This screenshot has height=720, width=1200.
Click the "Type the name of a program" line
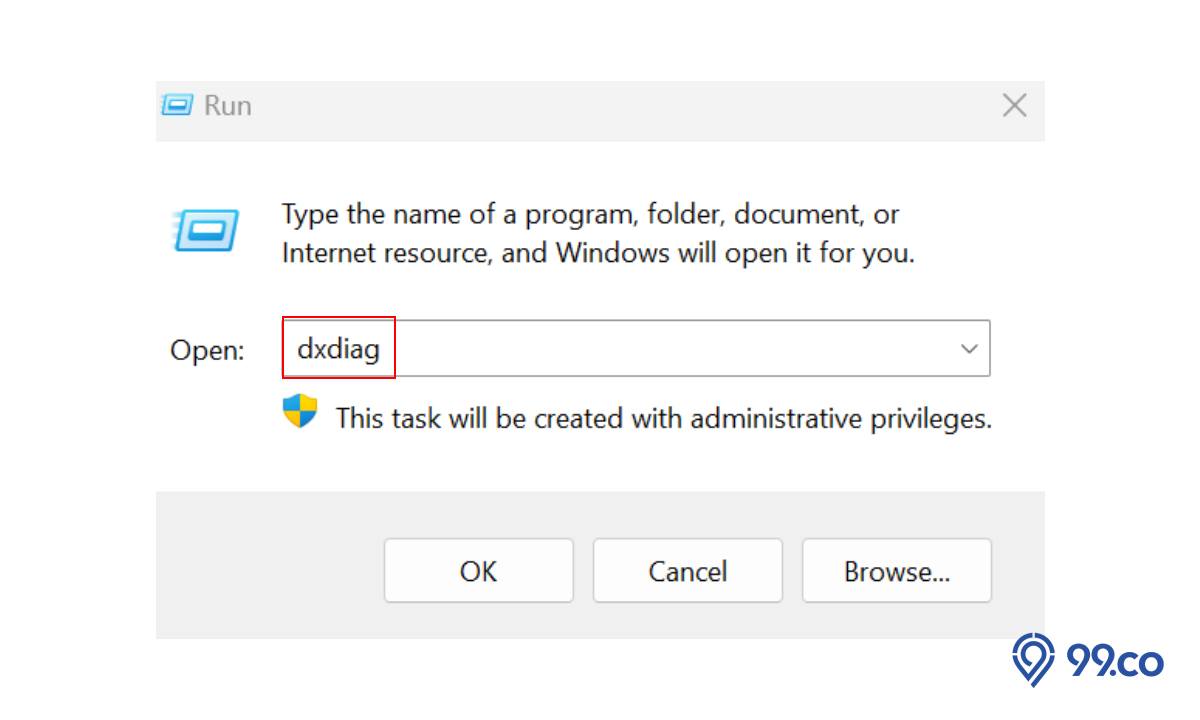590,214
